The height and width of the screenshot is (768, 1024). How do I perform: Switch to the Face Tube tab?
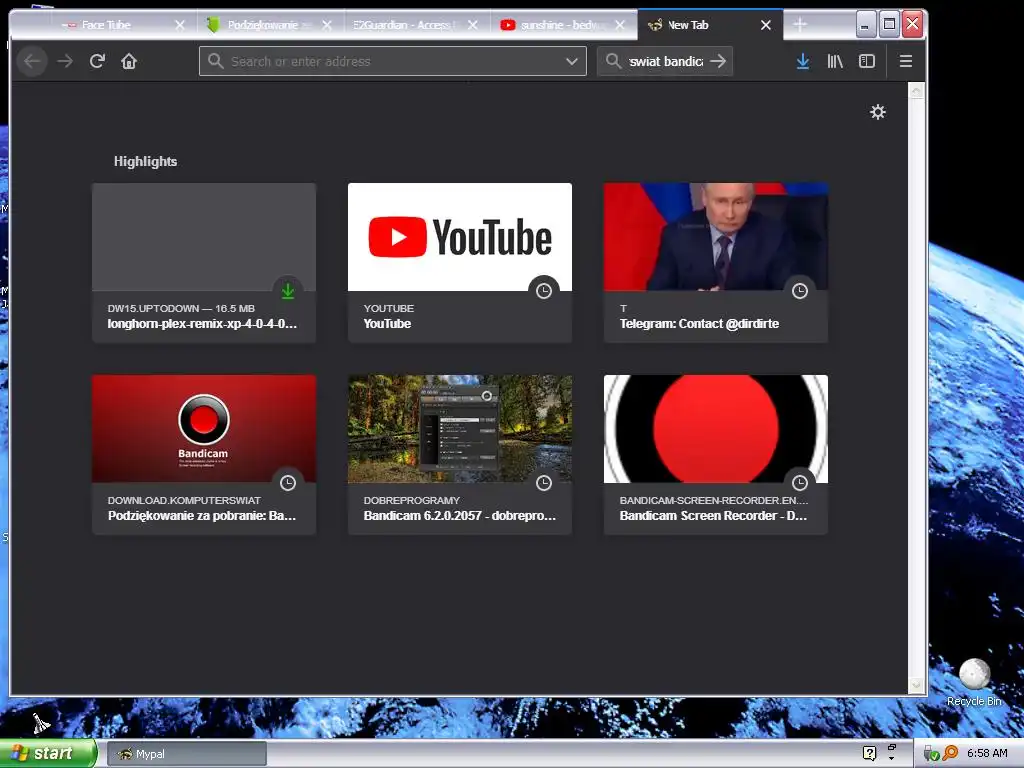[106, 25]
